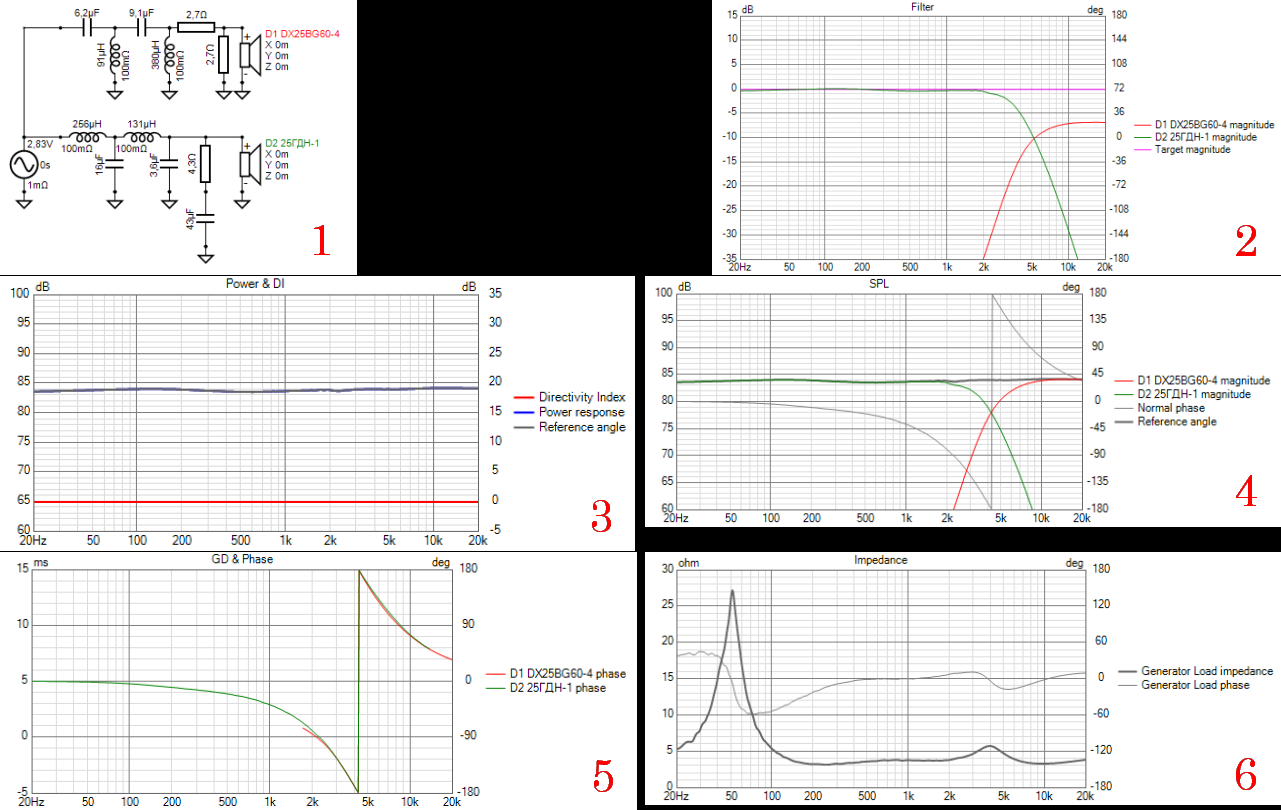The width and height of the screenshot is (1281, 810).
Task: Click Normal phase in the SPL legend
Action: pyautogui.click(x=1171, y=408)
